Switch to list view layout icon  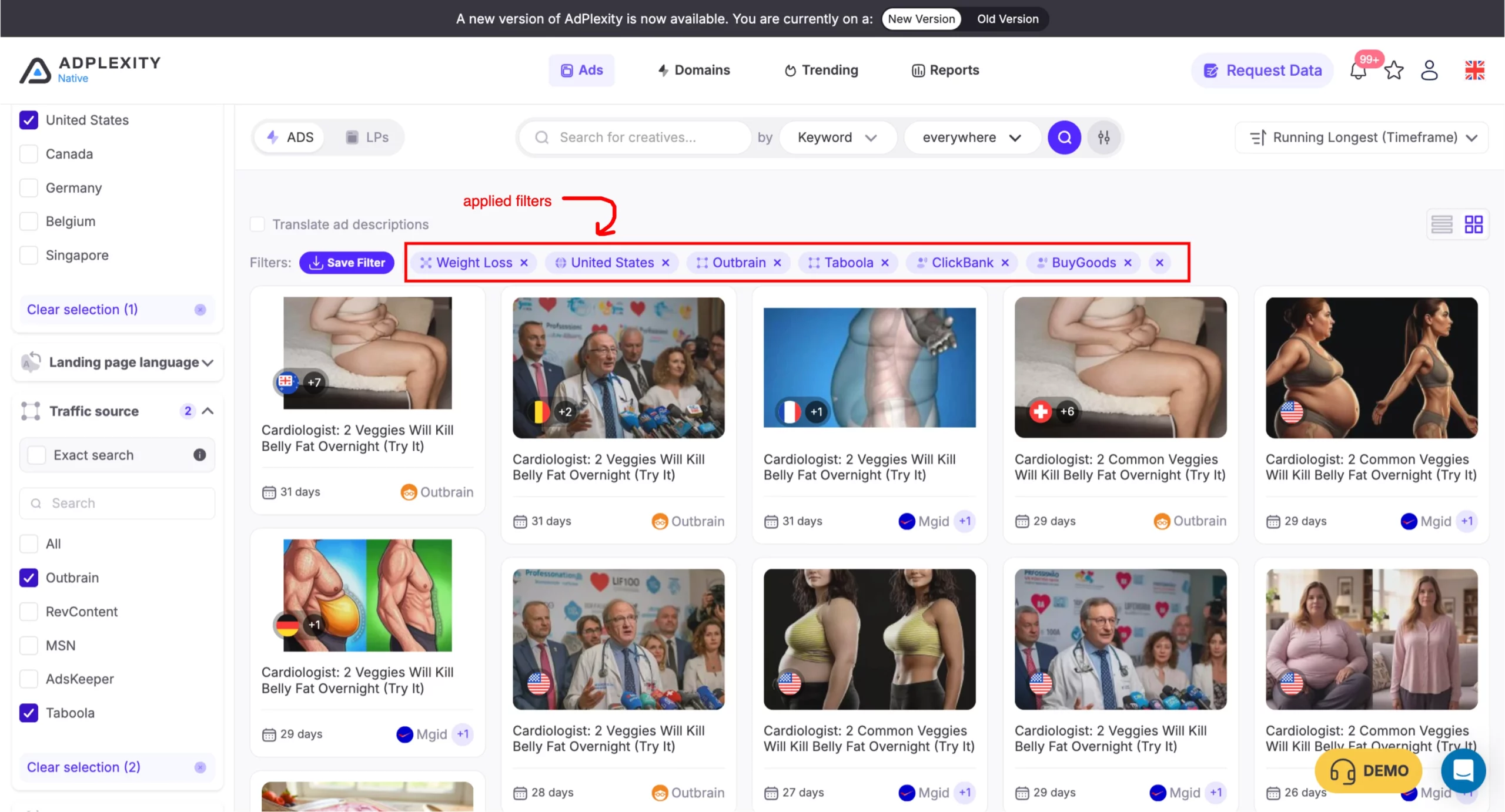[1442, 224]
